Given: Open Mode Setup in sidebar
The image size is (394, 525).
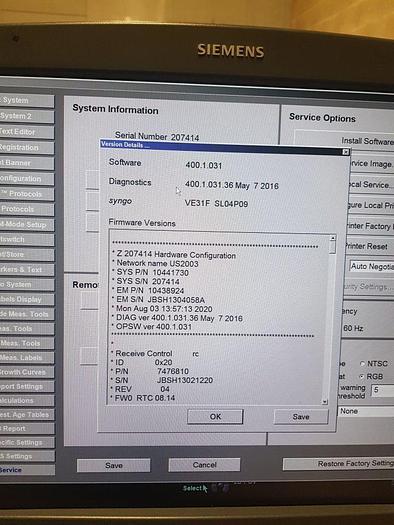Looking at the screenshot, I should click(27, 224).
